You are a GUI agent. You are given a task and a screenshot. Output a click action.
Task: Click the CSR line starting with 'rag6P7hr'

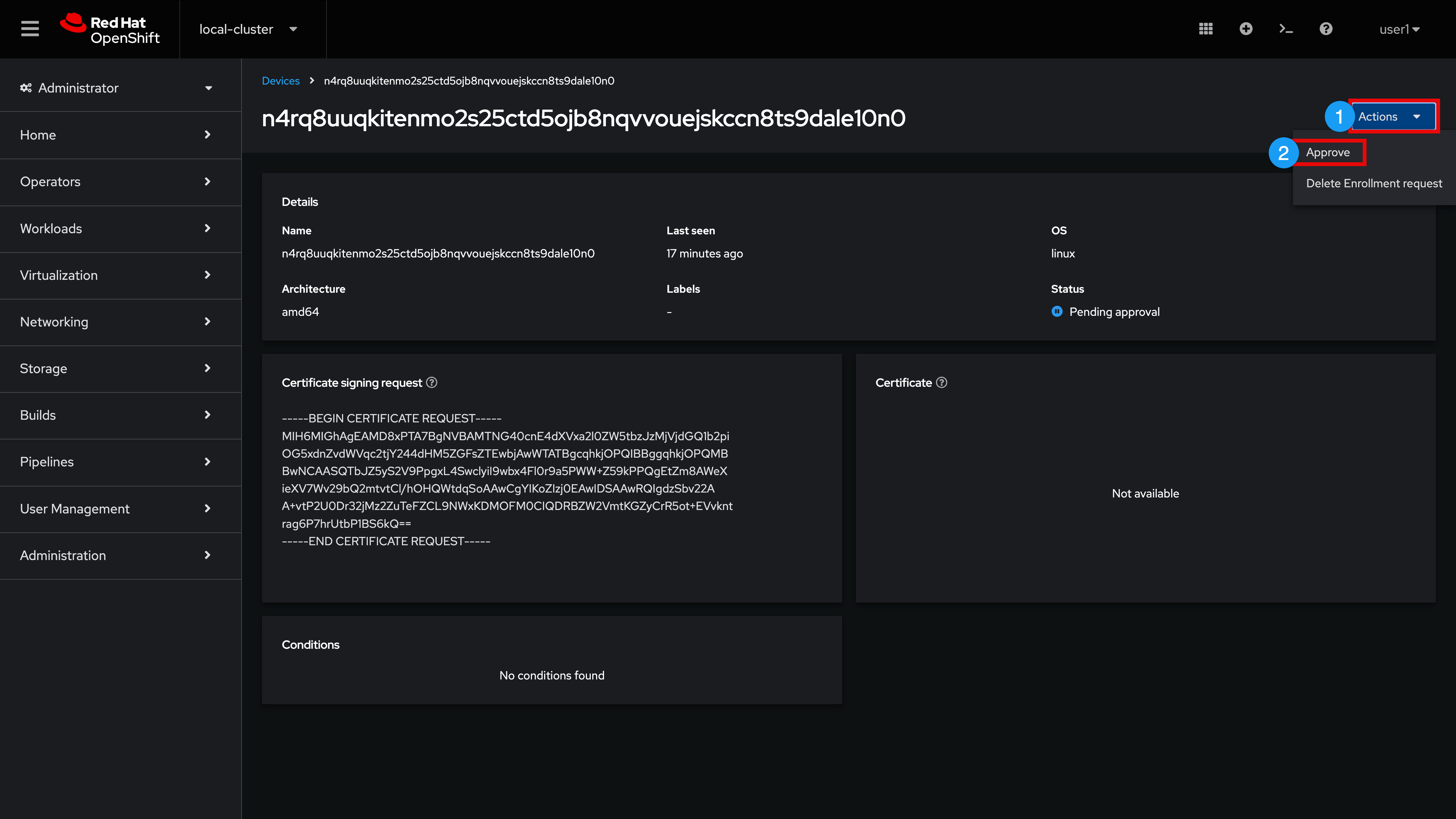(347, 523)
